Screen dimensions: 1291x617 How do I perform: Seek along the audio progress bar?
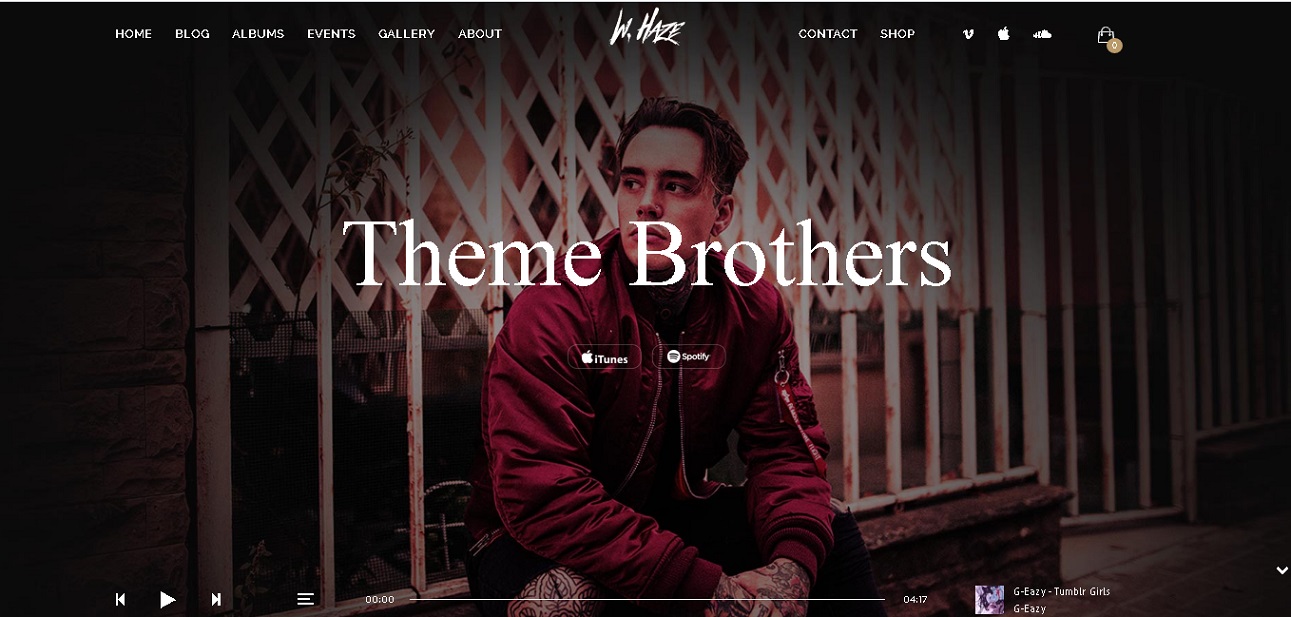tap(647, 599)
